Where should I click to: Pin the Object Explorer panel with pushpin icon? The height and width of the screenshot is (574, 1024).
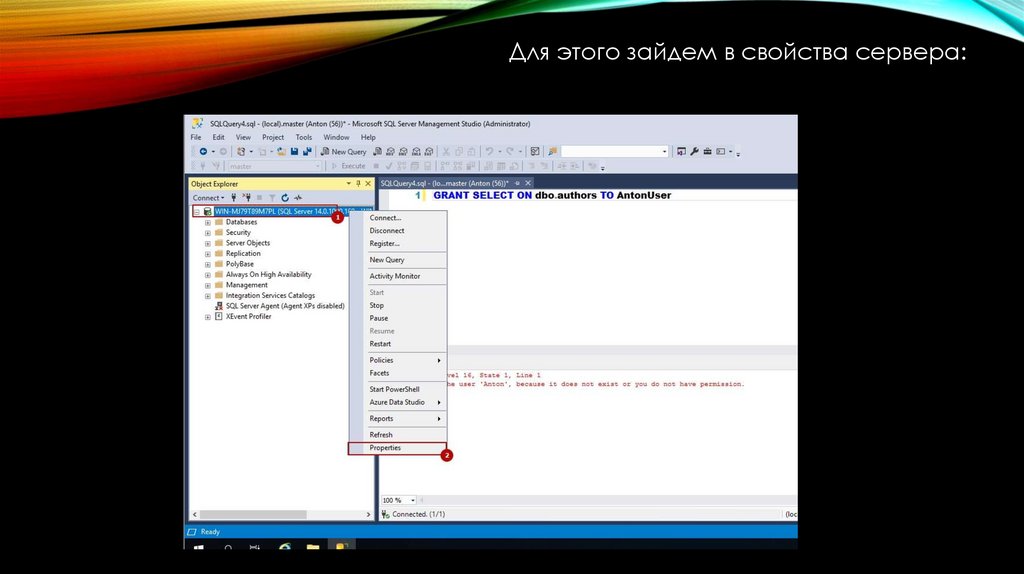click(x=358, y=183)
